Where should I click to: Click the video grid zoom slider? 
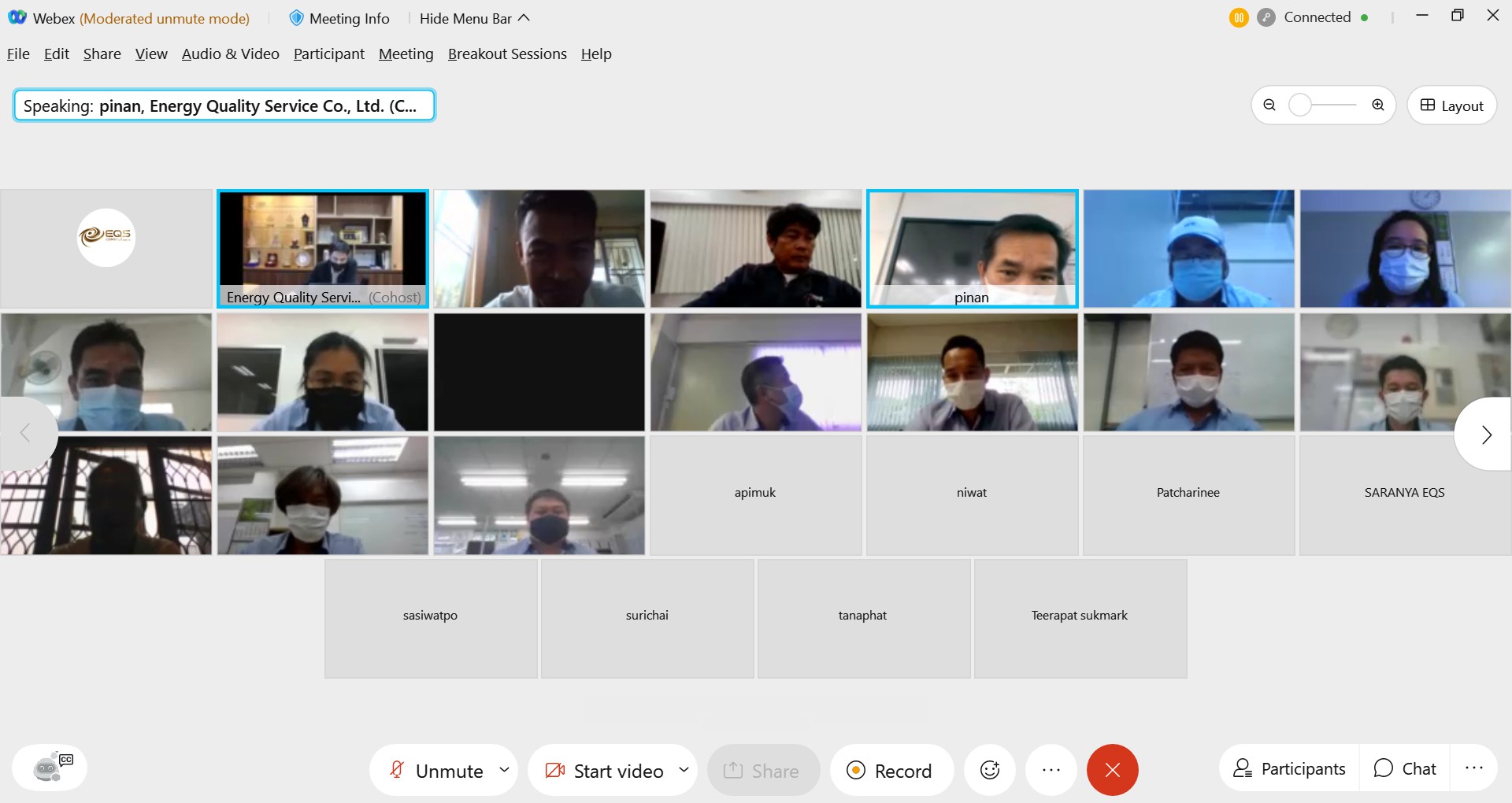(x=1323, y=105)
